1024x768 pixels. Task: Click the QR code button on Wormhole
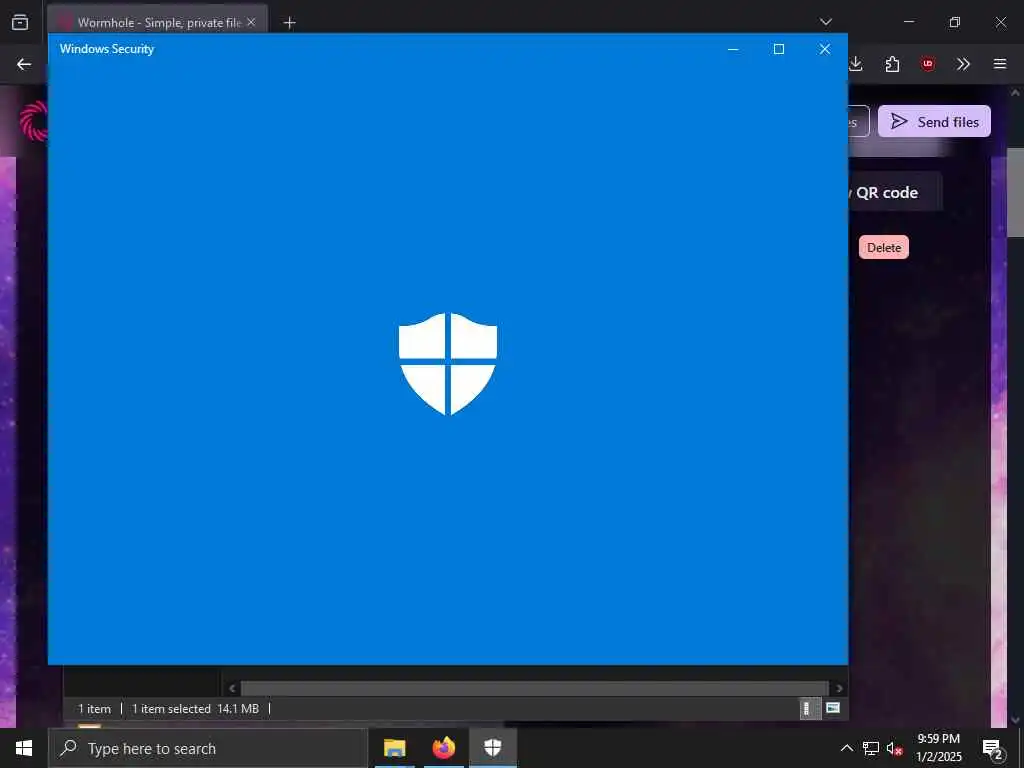pyautogui.click(x=895, y=192)
